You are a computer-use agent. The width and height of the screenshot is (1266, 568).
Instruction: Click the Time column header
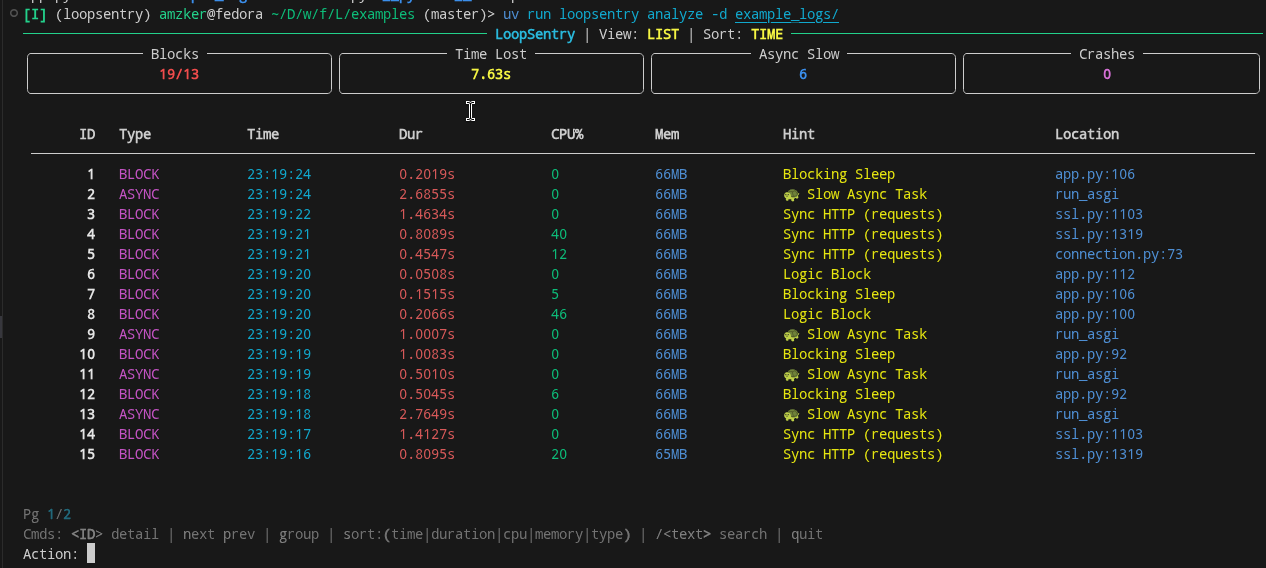tap(263, 134)
